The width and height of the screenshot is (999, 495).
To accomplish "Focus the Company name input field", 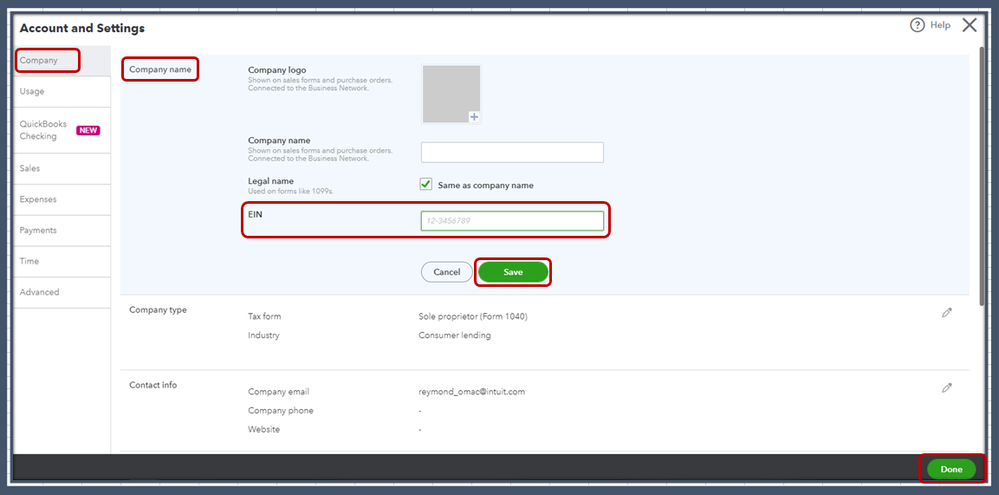I will click(x=512, y=152).
